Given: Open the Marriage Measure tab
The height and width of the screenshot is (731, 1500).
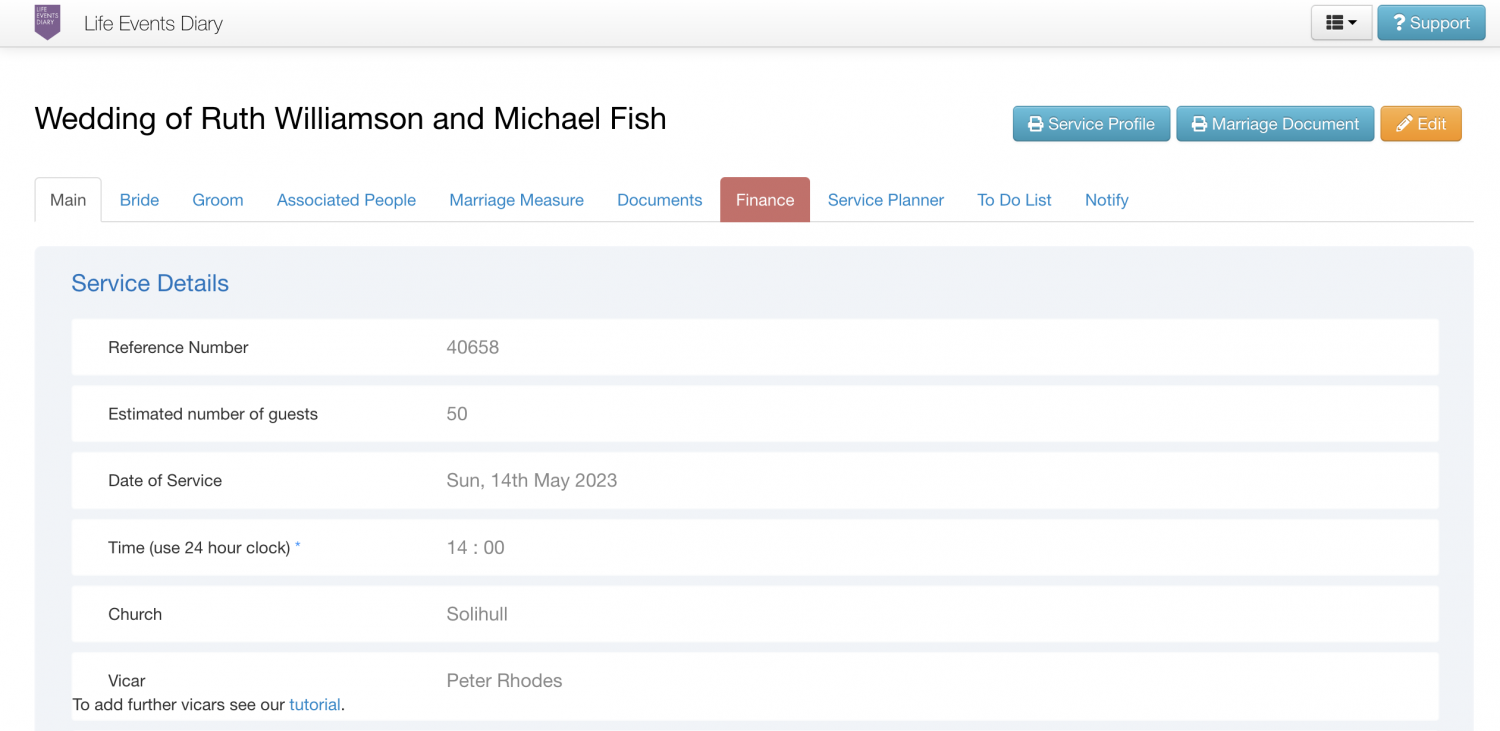Looking at the screenshot, I should (516, 200).
